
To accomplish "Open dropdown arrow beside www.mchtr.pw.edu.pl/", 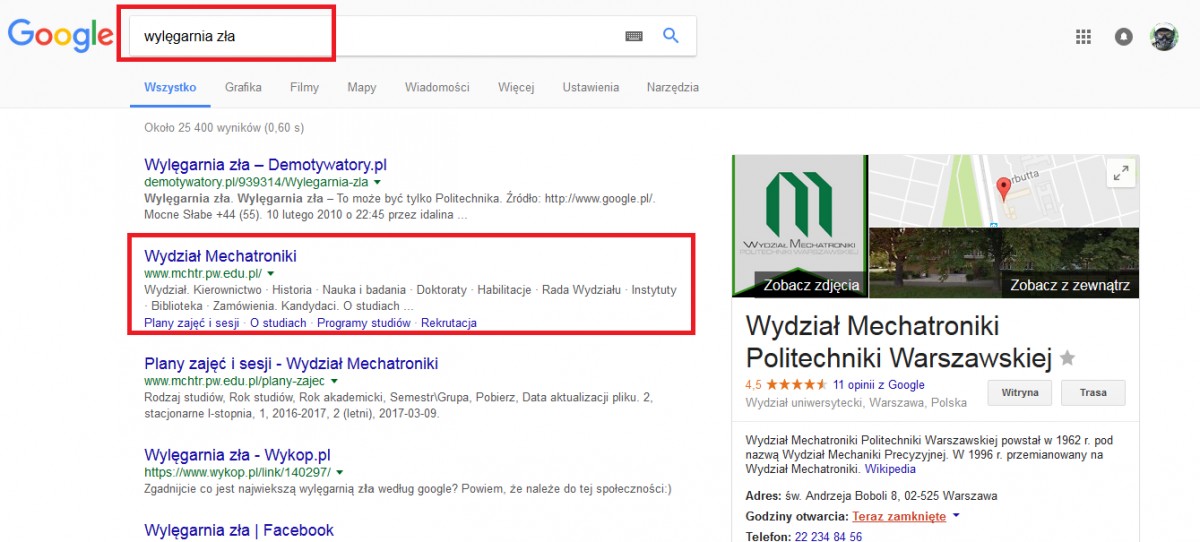I will coord(271,273).
